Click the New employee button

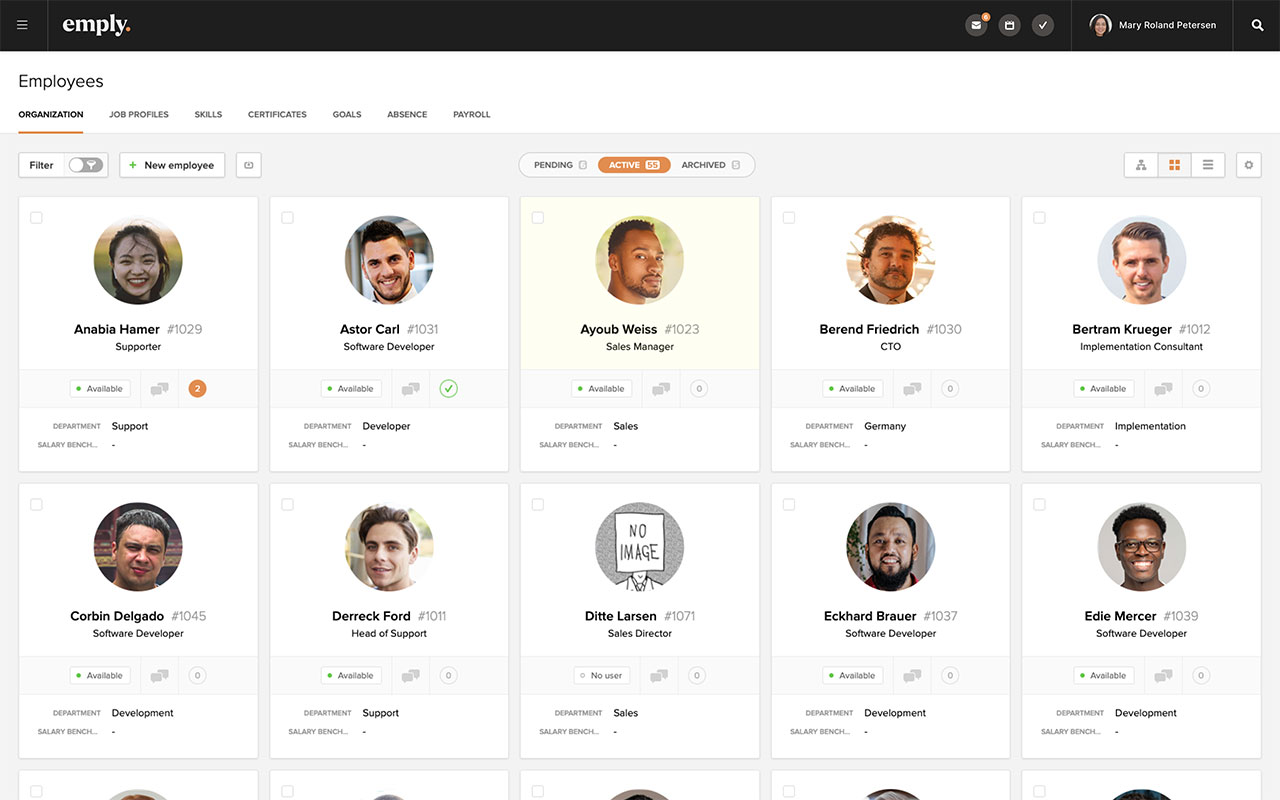(172, 165)
